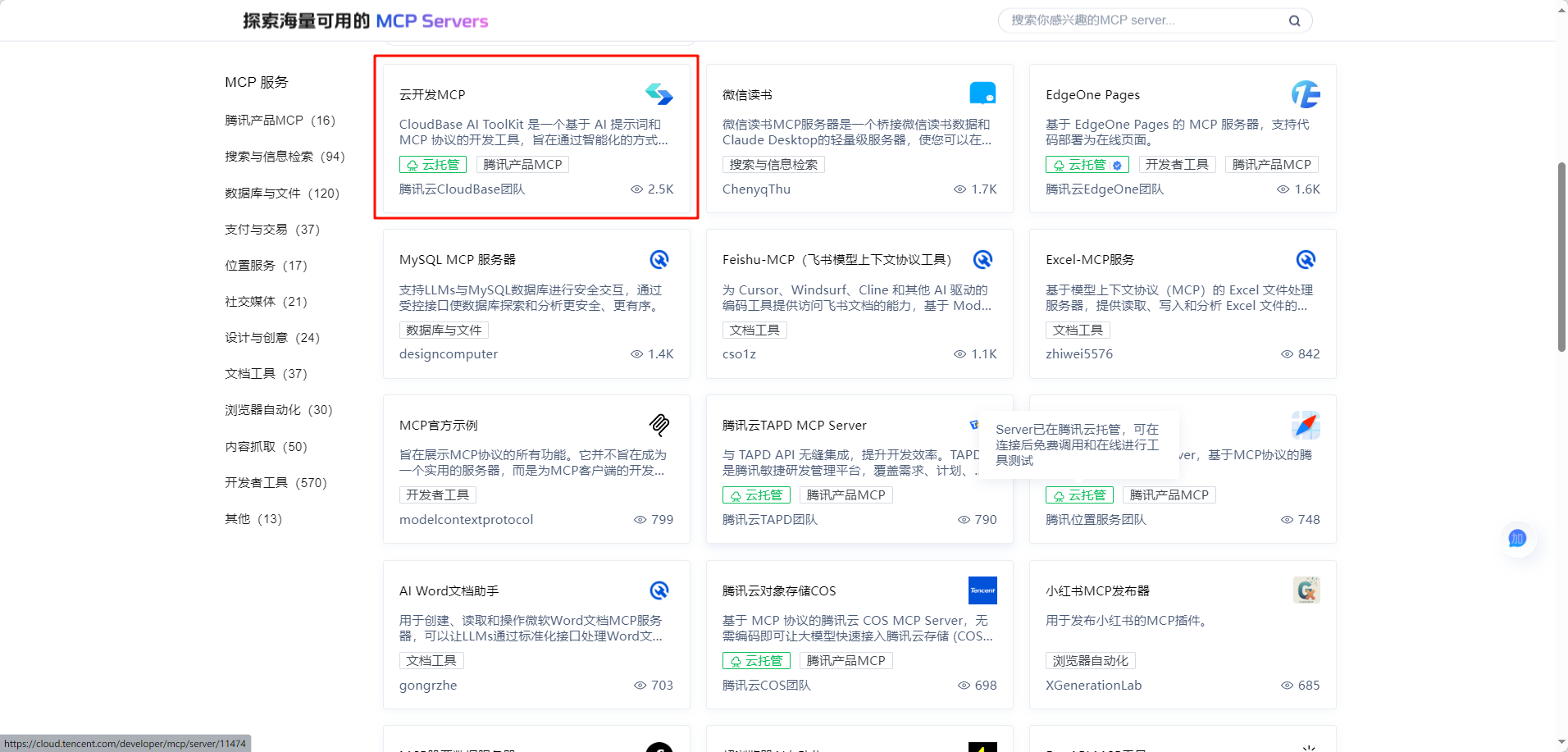Open the 云开发MCP server title
The width and height of the screenshot is (1568, 752).
point(432,95)
